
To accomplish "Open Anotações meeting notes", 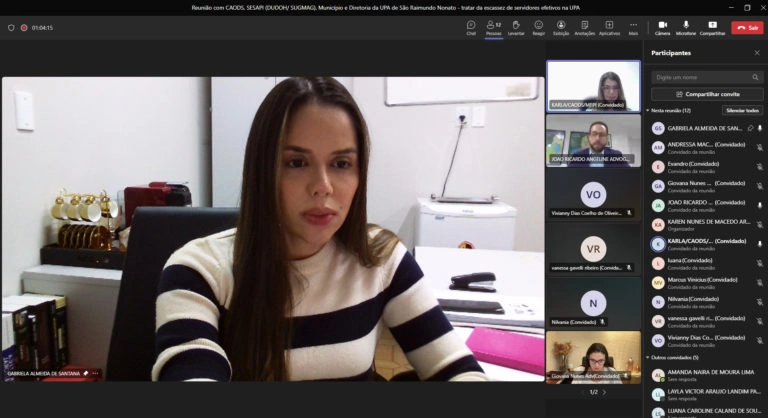I will tap(585, 26).
